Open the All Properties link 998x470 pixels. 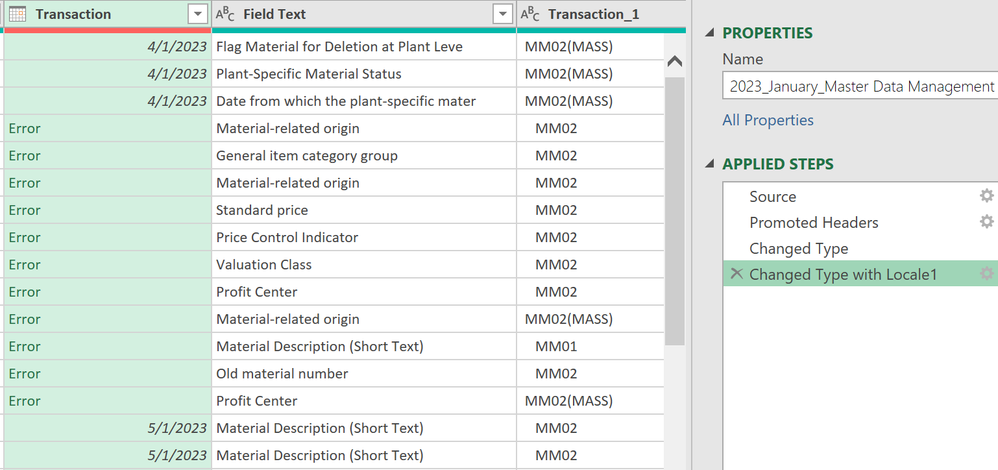click(768, 120)
